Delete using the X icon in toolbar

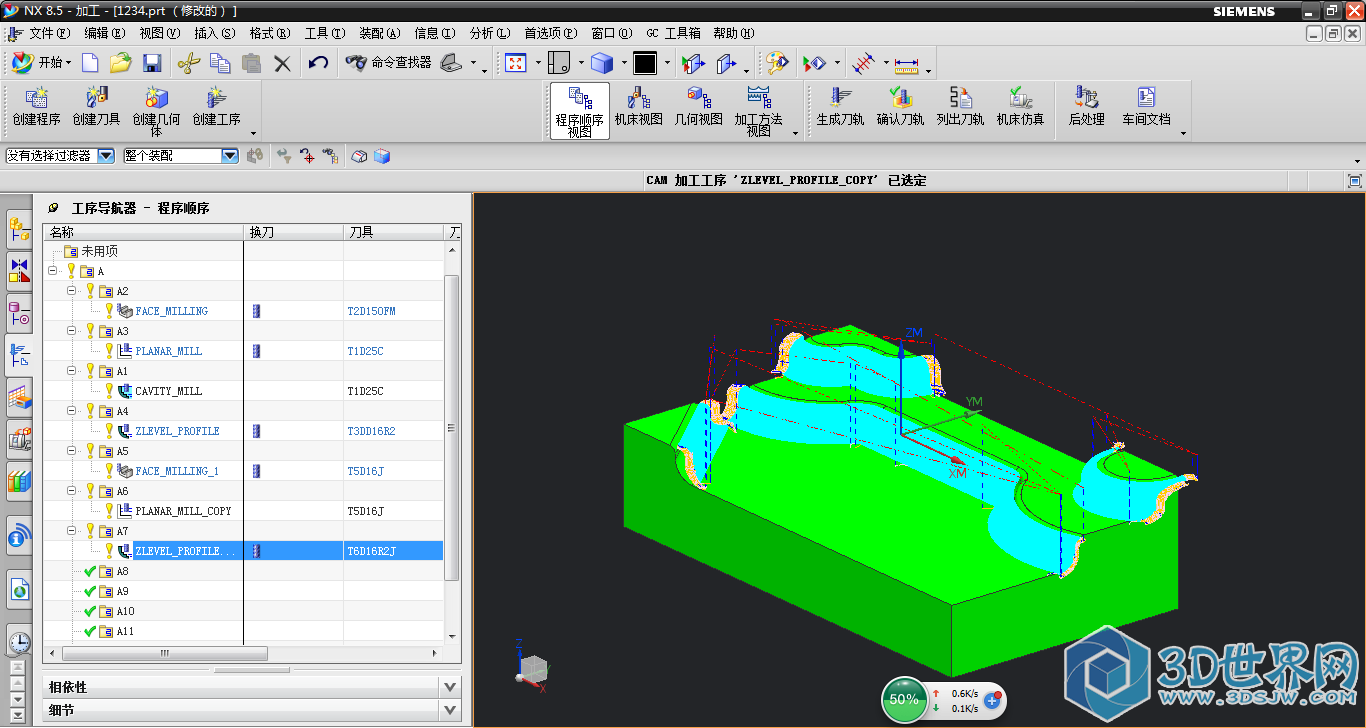point(282,63)
